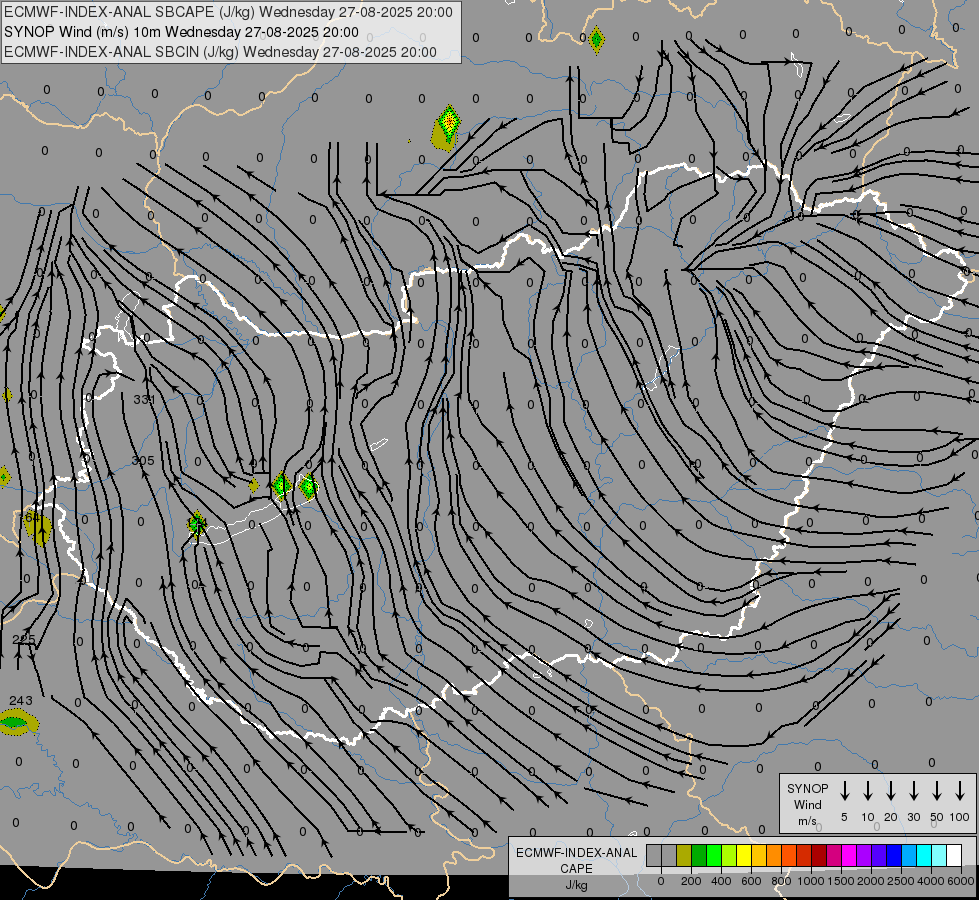Select the olive swatch in CAPE color scale
This screenshot has width=979, height=900.
[684, 855]
